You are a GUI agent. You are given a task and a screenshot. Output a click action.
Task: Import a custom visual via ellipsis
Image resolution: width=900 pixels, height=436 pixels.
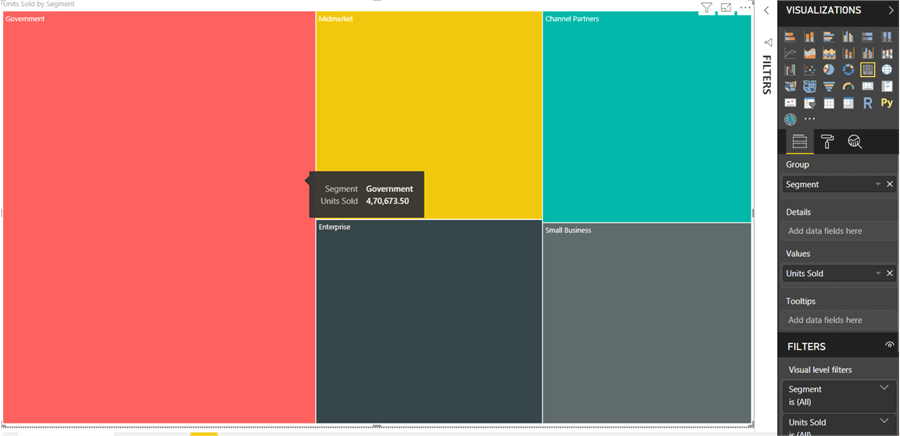pyautogui.click(x=809, y=119)
